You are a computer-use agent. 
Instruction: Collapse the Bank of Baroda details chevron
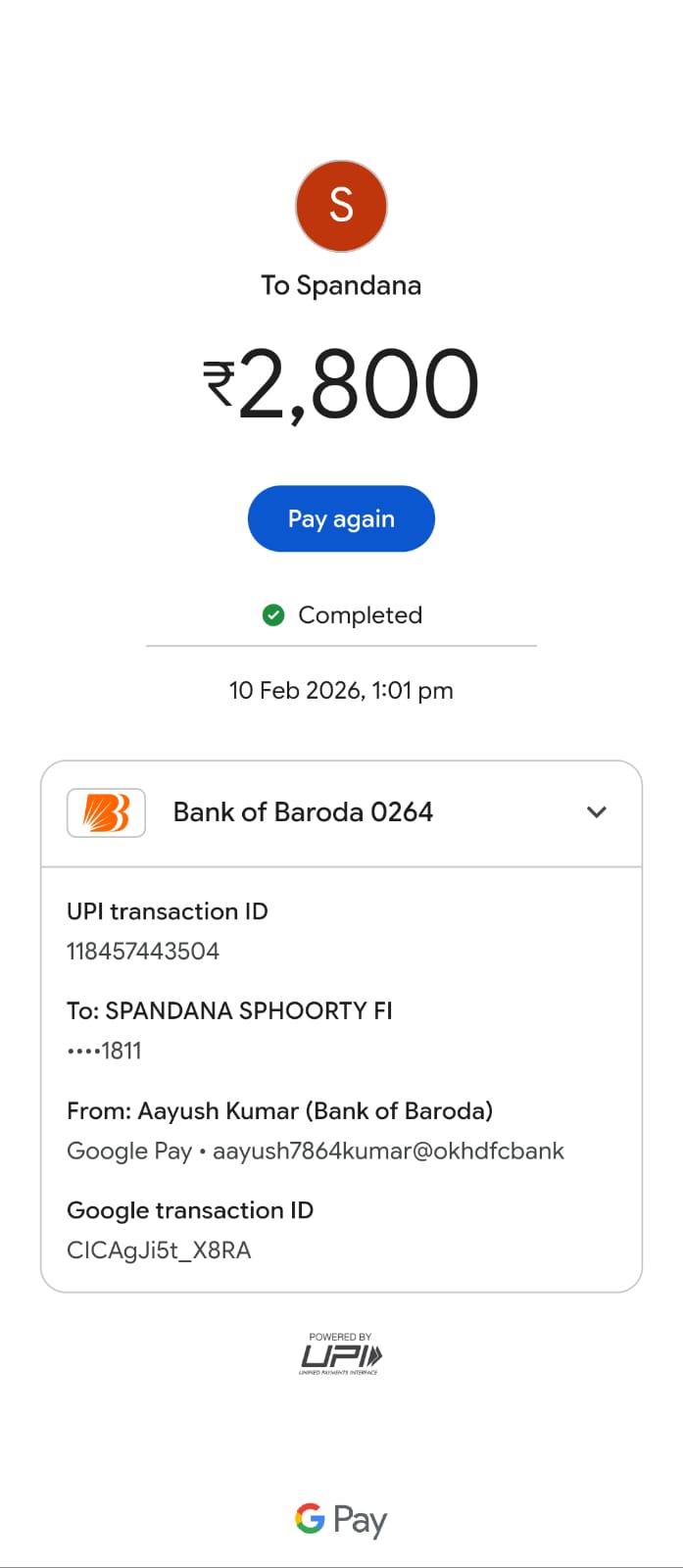click(x=596, y=812)
